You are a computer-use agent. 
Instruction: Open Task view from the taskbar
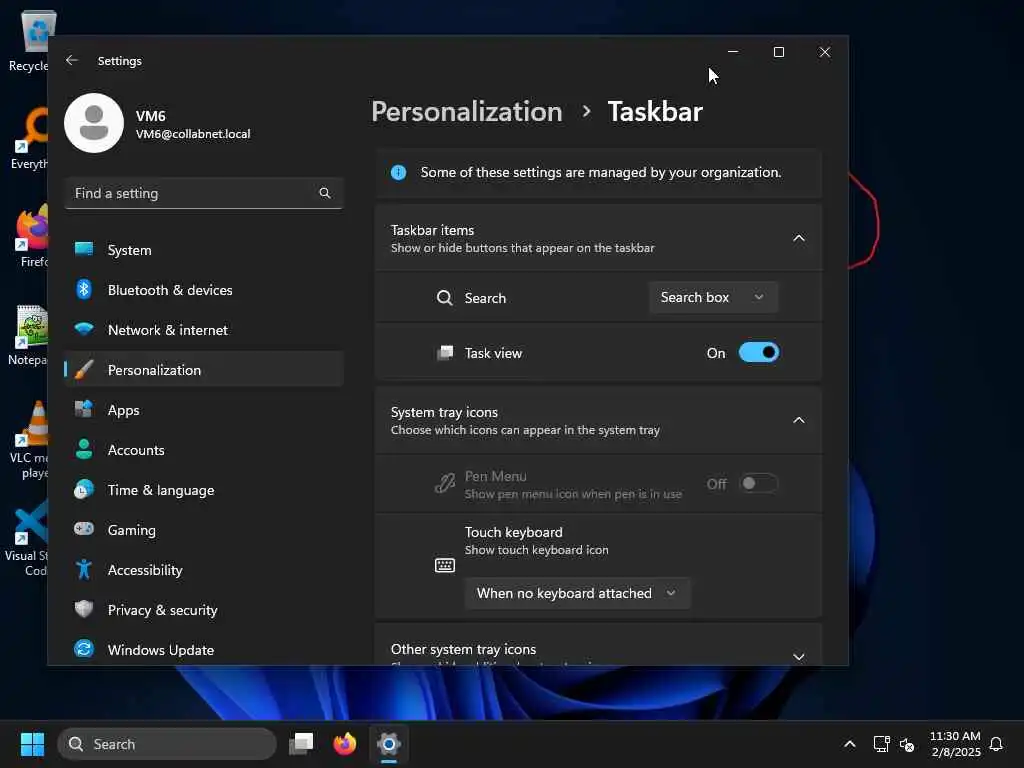click(x=301, y=744)
